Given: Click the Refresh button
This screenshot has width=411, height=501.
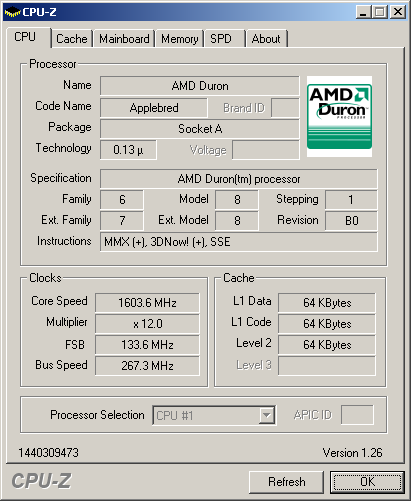Looking at the screenshot, I should [x=287, y=482].
